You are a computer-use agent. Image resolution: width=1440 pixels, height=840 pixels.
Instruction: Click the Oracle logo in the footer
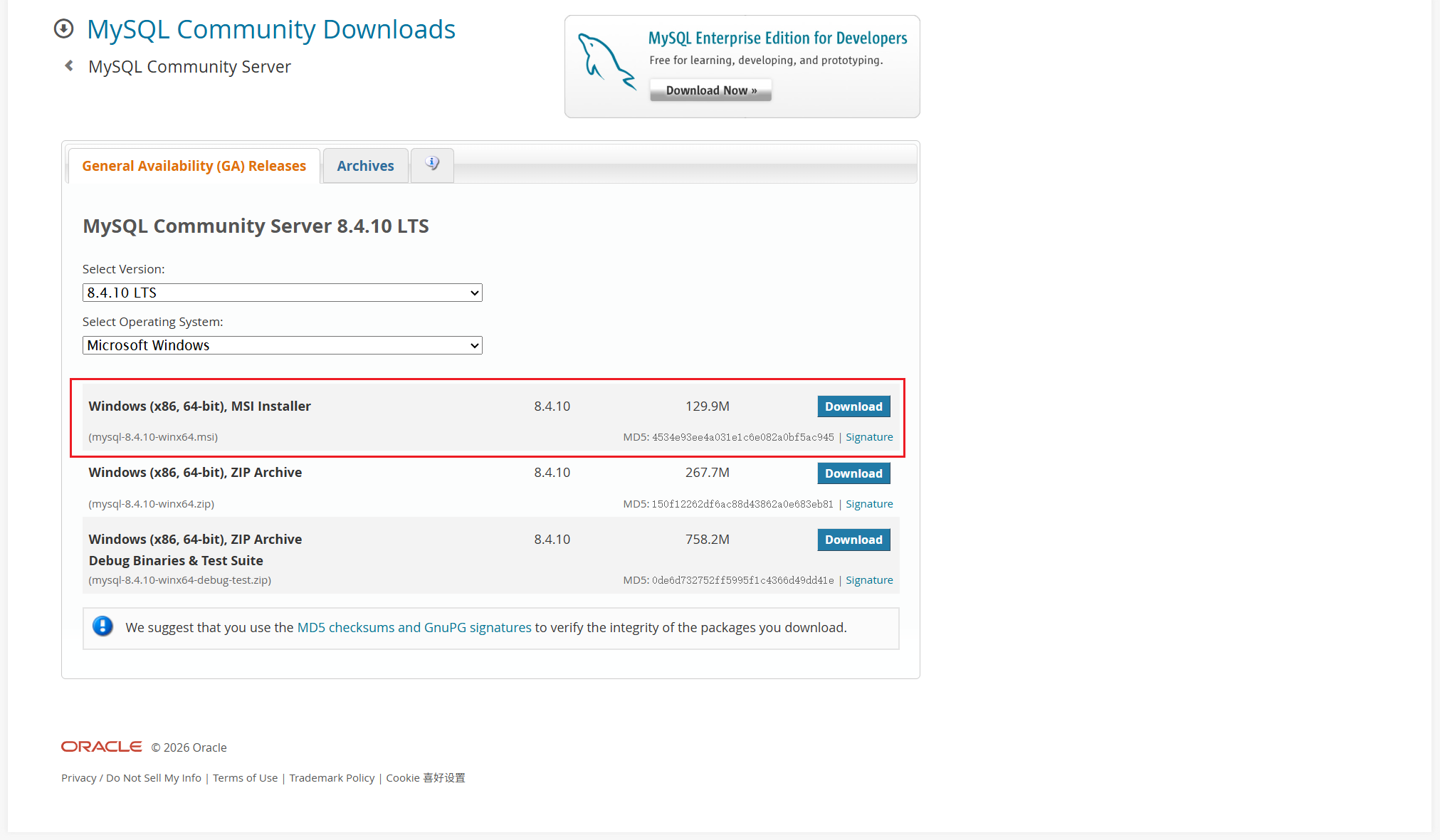101,747
